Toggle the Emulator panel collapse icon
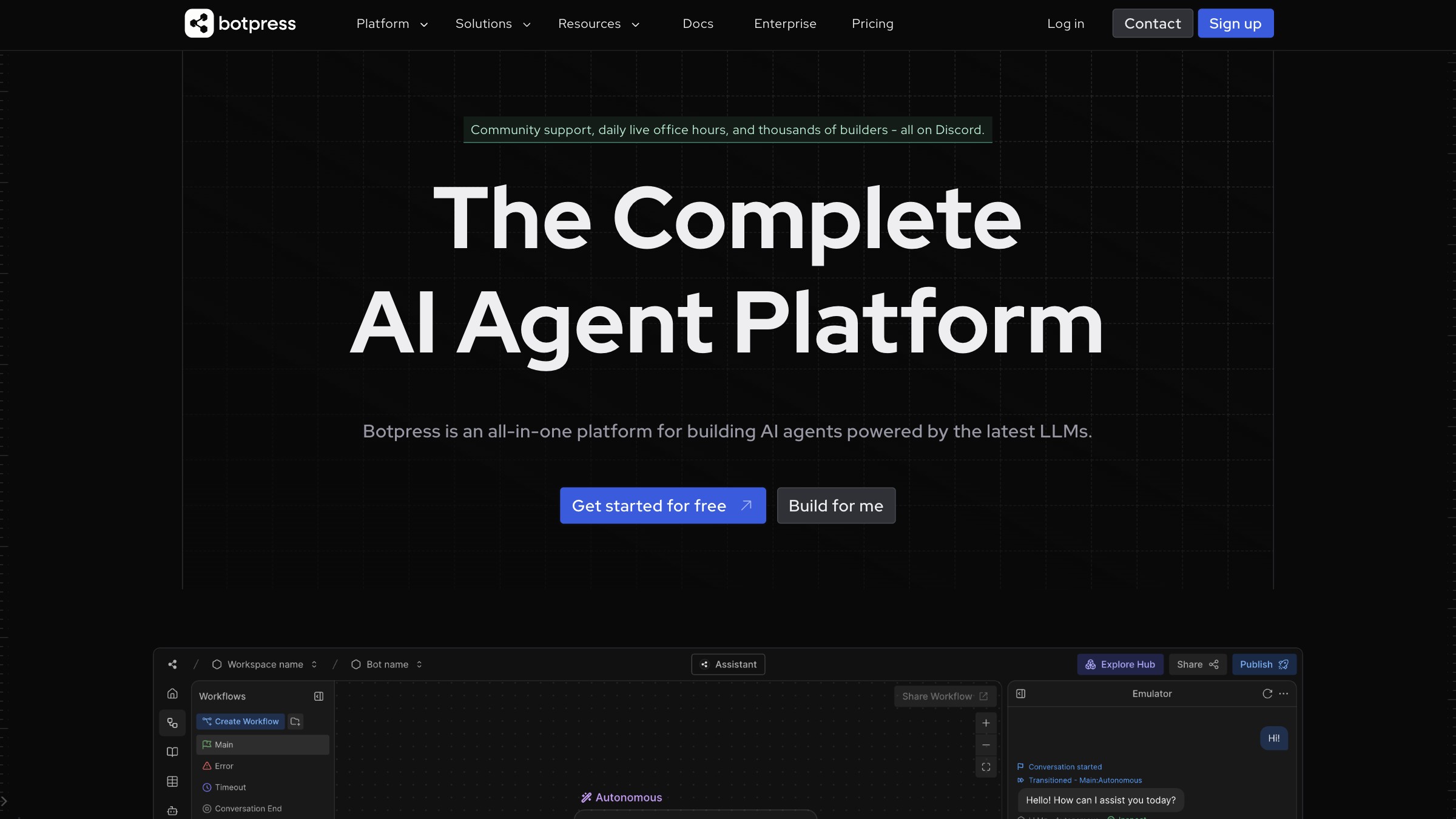Image resolution: width=1456 pixels, height=819 pixels. click(1021, 693)
